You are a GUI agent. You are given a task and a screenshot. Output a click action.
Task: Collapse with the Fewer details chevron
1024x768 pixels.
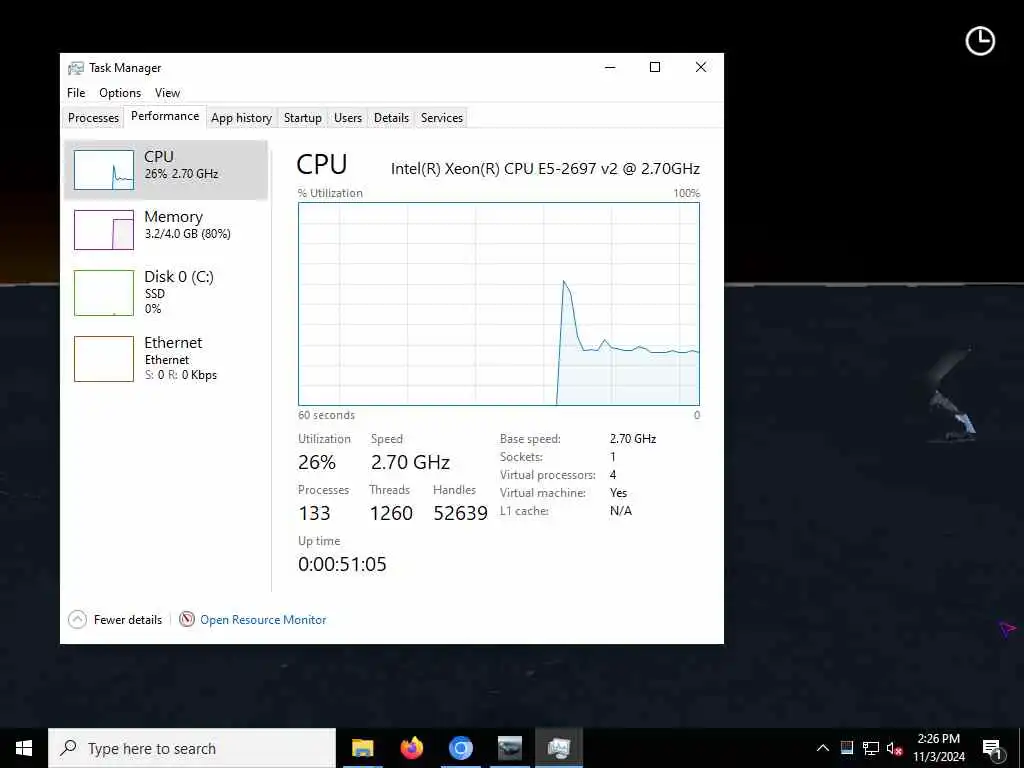click(x=77, y=619)
